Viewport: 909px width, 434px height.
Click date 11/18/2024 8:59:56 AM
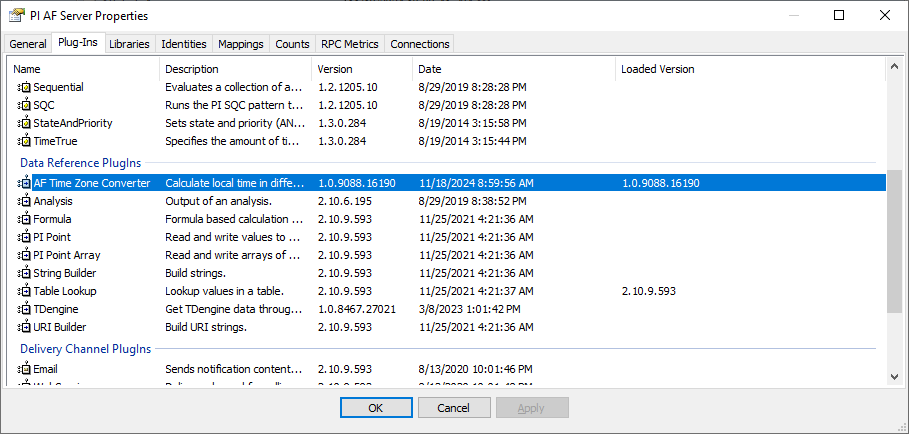point(476,183)
